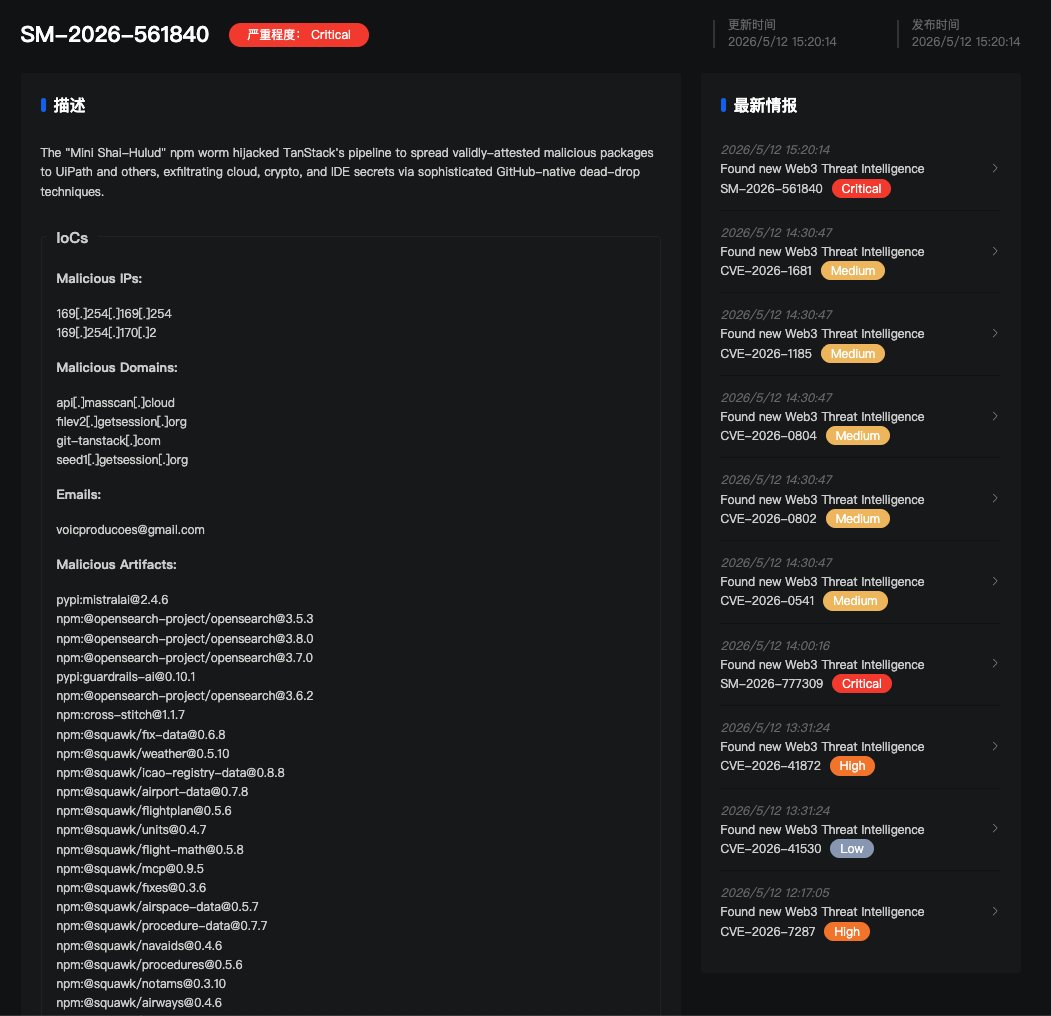This screenshot has height=1016, width=1051.
Task: Open the CVE-2026-41872 intelligence link
Action: click(770, 766)
